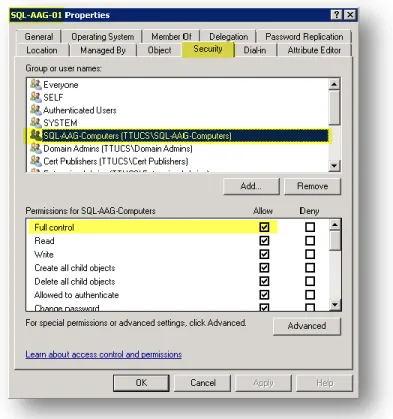Select Everyone in the group list

(x=178, y=84)
